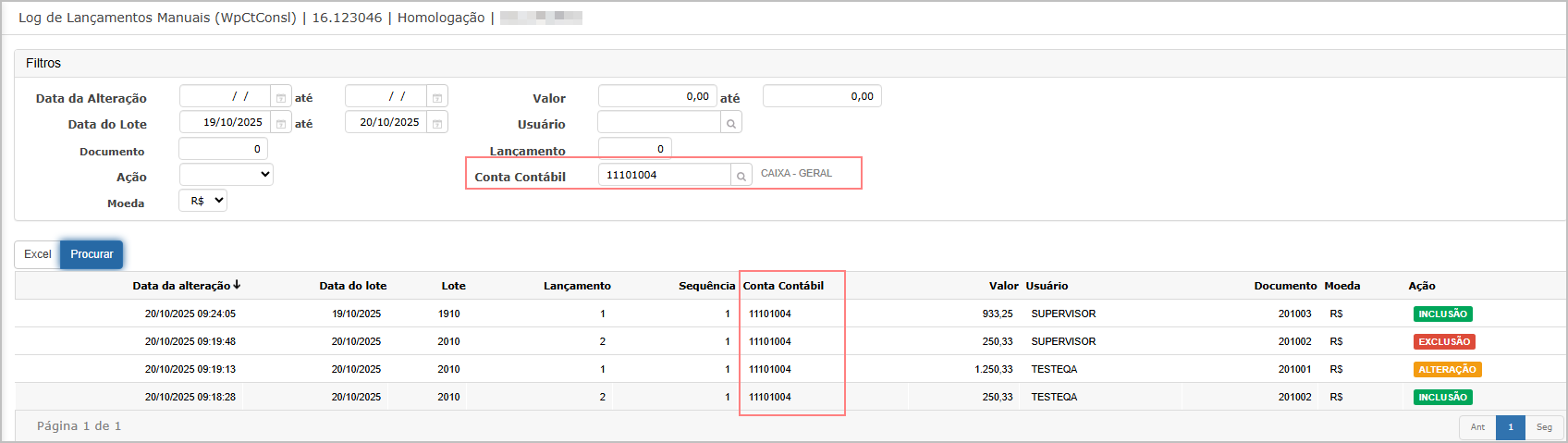The height and width of the screenshot is (443, 1568).
Task: Click the Conta Contábil input field
Action: (664, 175)
